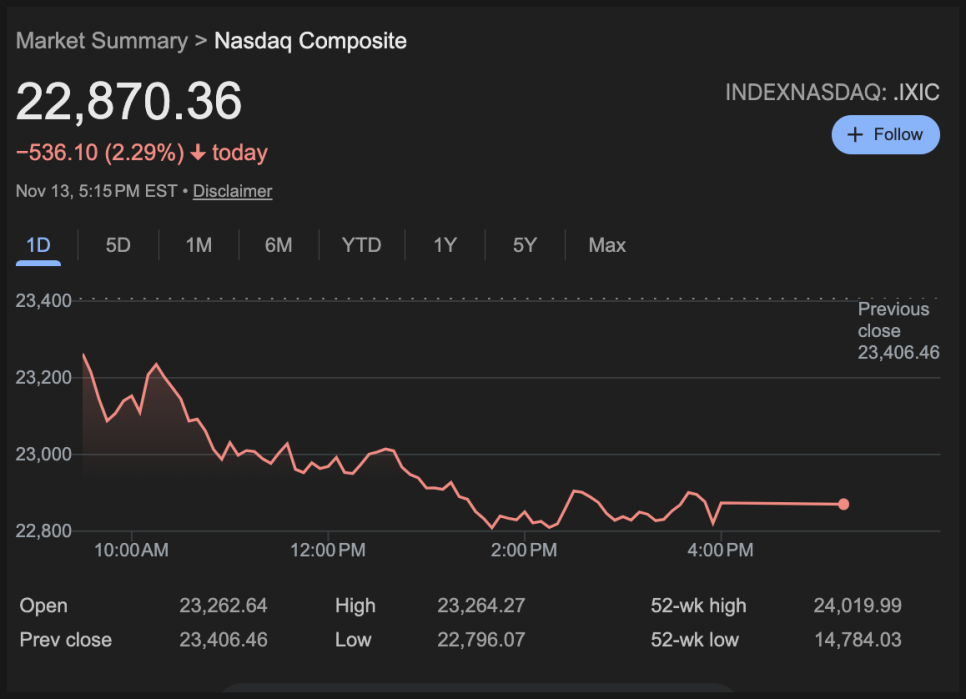Click the Nasdaq Composite title text

click(x=310, y=41)
